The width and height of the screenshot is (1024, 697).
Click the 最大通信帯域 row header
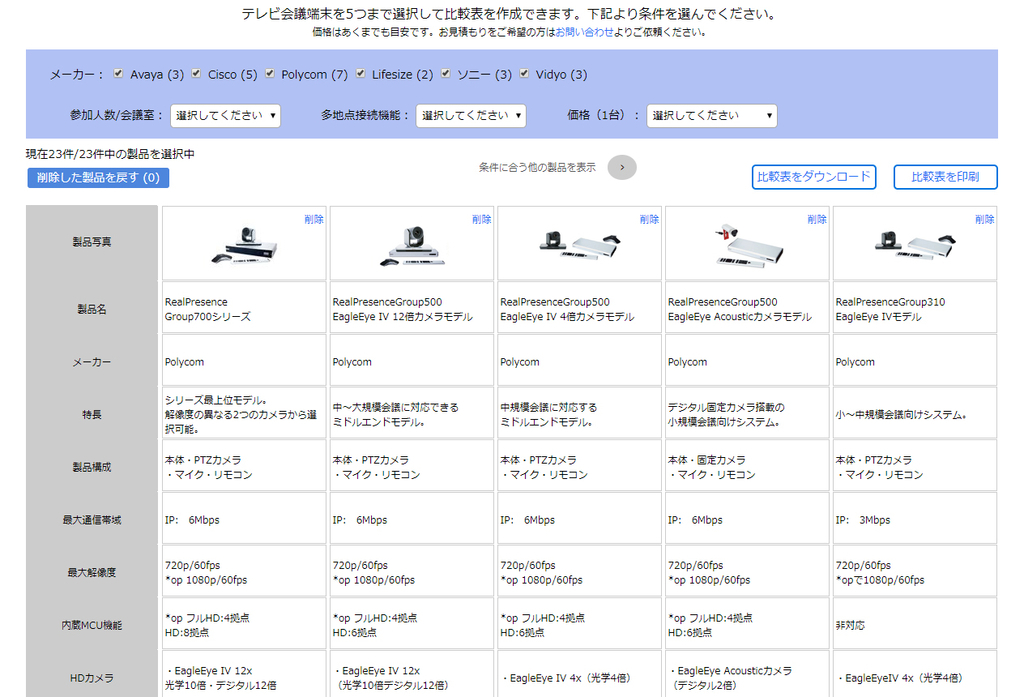(92, 520)
